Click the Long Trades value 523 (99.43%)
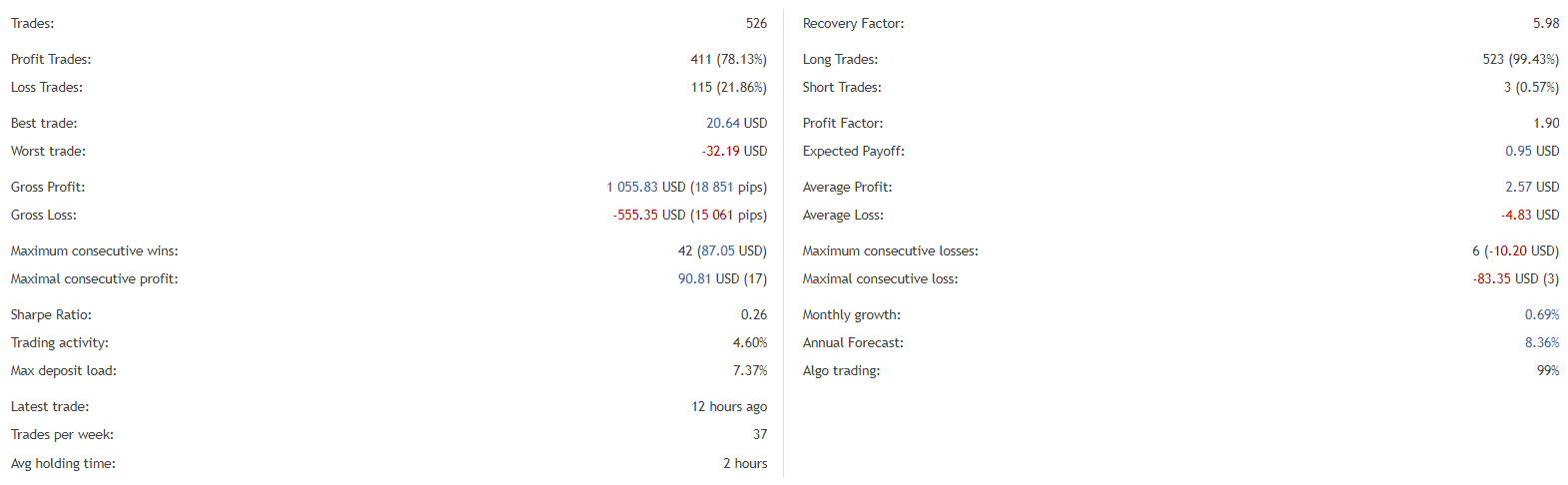Screen dimensions: 1568x485 1520,59
